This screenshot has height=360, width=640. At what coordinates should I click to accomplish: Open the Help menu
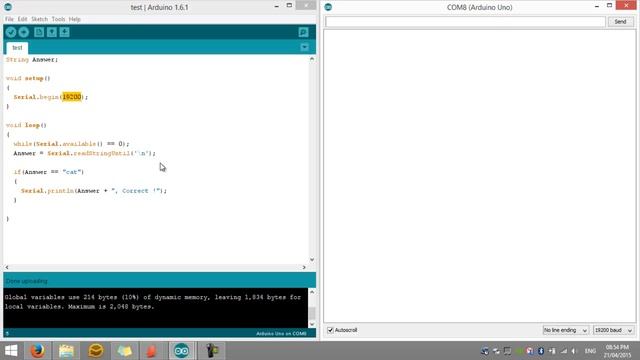75,19
